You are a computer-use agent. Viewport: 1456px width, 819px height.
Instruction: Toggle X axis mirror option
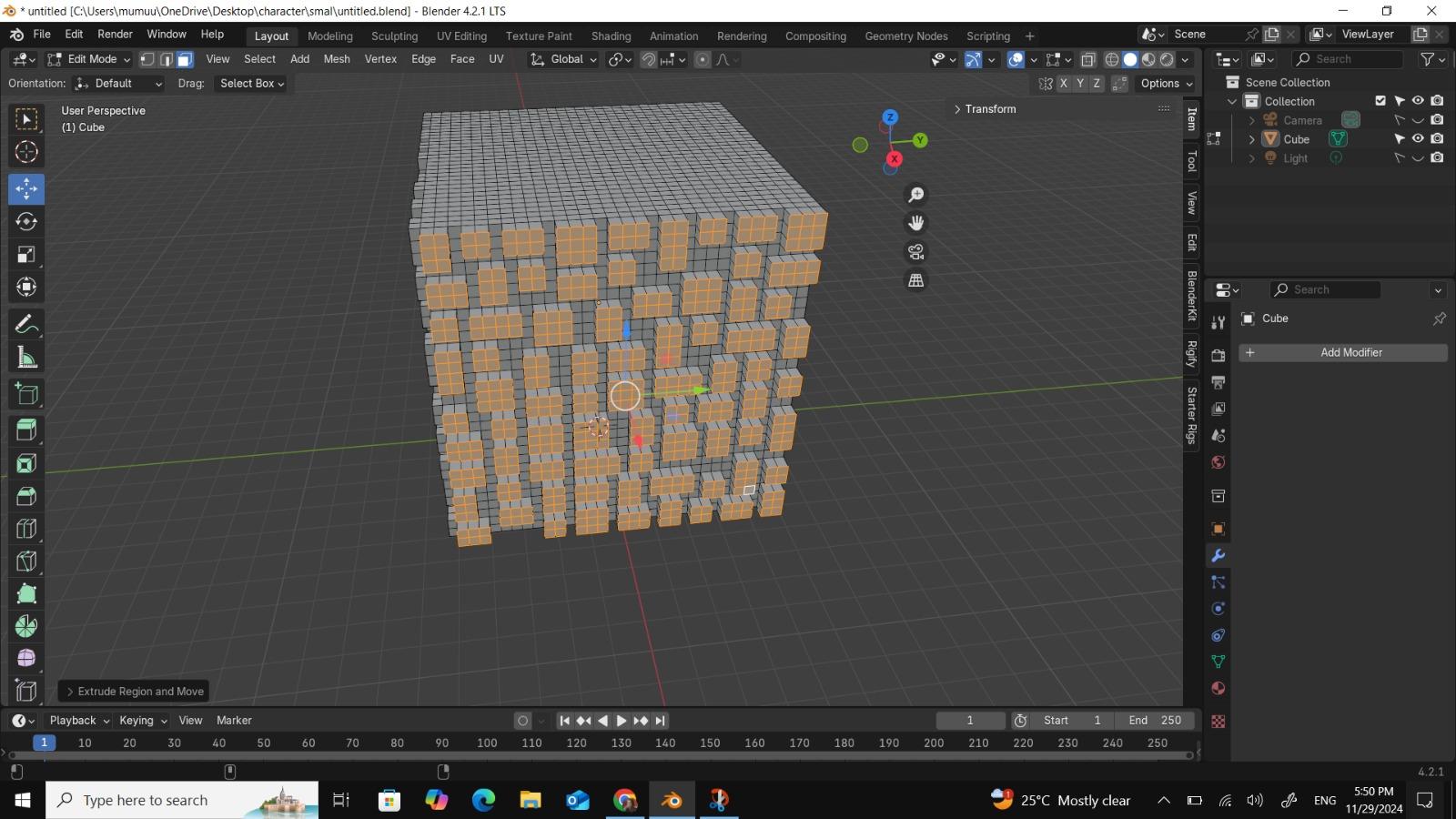point(1063,83)
